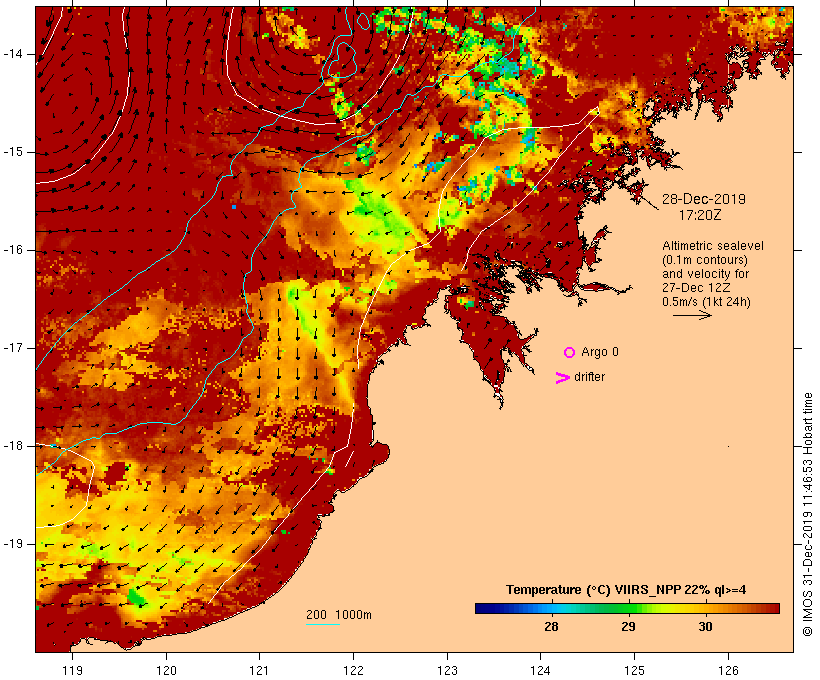Click the '119' longitude axis label
This screenshot has width=820, height=680.
72,670
